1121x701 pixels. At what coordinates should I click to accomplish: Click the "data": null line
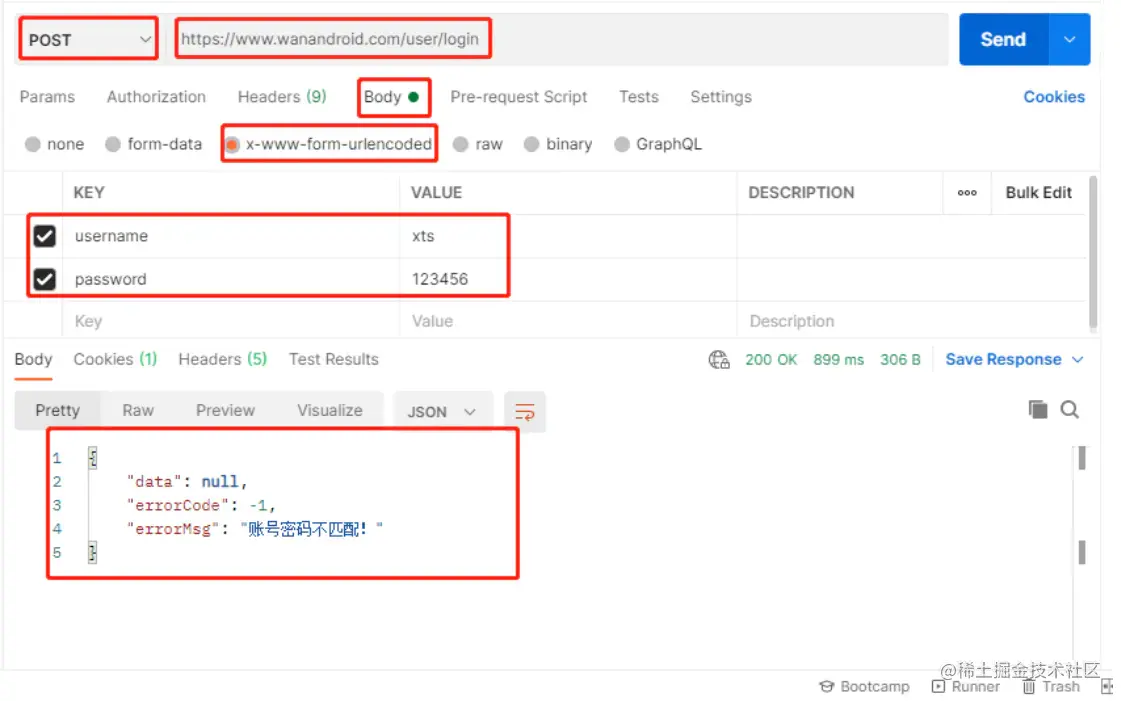pyautogui.click(x=187, y=482)
